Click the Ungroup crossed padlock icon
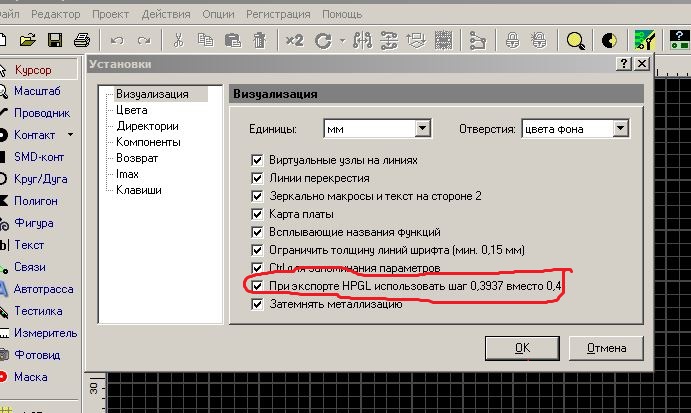Viewport: 691px width, 413px height. pyautogui.click(x=539, y=41)
